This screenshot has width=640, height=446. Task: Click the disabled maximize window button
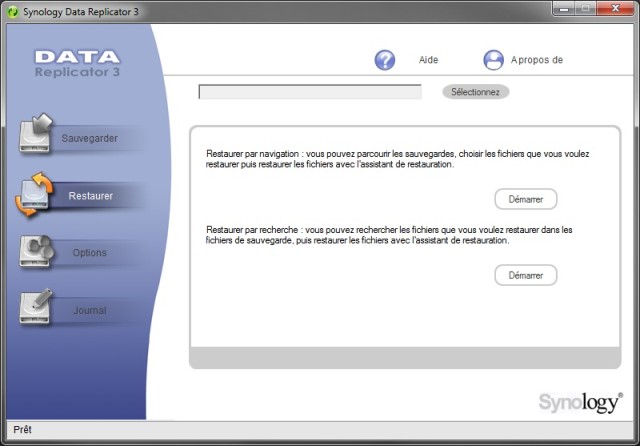point(586,8)
